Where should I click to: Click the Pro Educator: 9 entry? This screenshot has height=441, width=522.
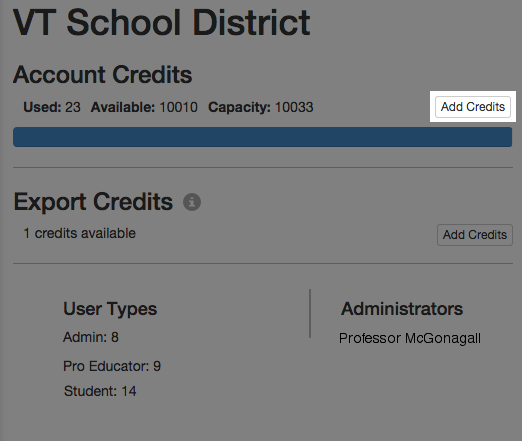pyautogui.click(x=112, y=366)
